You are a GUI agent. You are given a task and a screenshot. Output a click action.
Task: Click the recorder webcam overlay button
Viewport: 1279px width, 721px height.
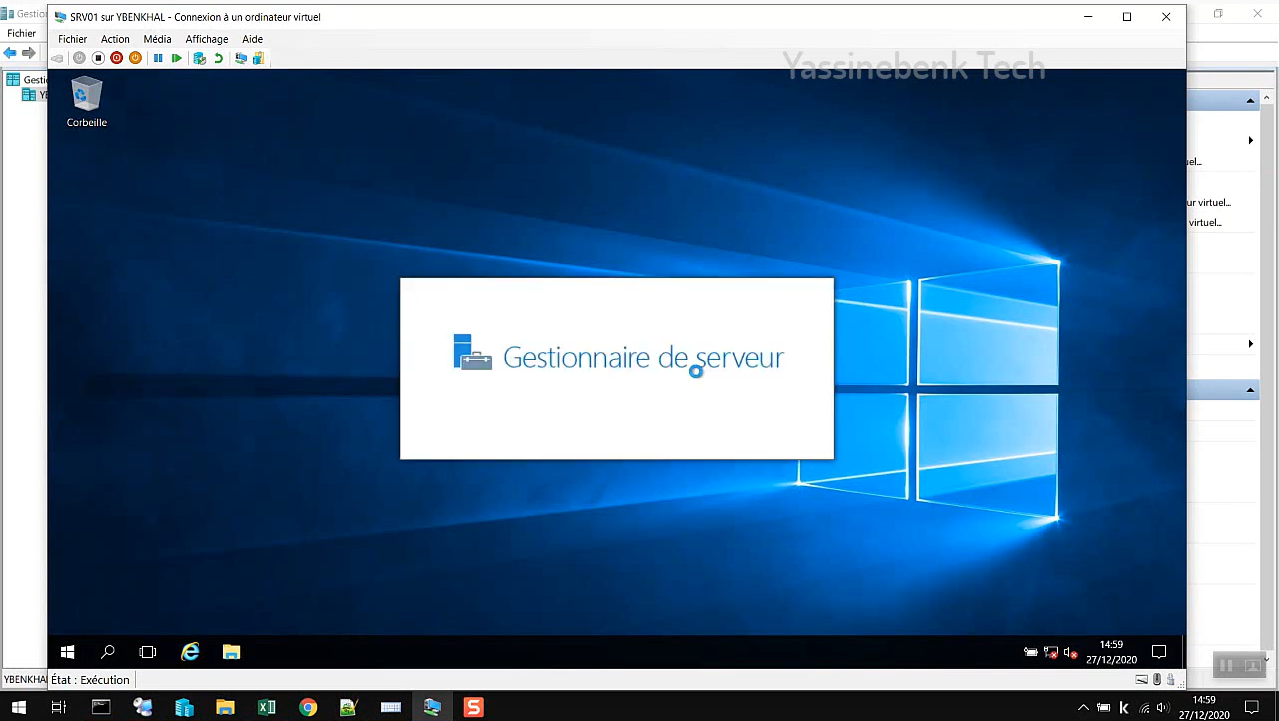pos(1251,665)
